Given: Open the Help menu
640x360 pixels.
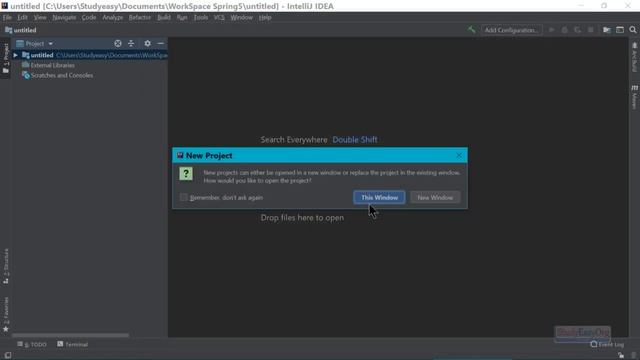Looking at the screenshot, I should pos(265,18).
